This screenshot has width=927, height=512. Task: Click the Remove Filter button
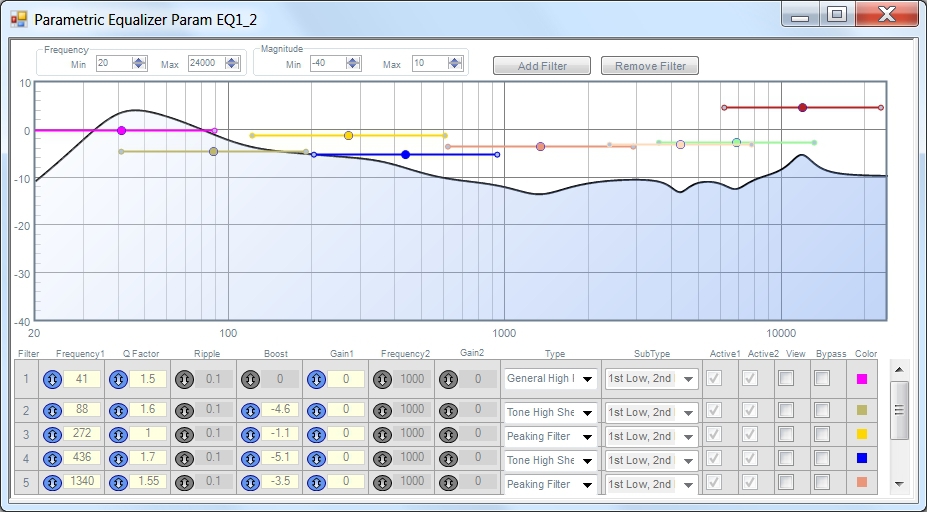click(650, 66)
